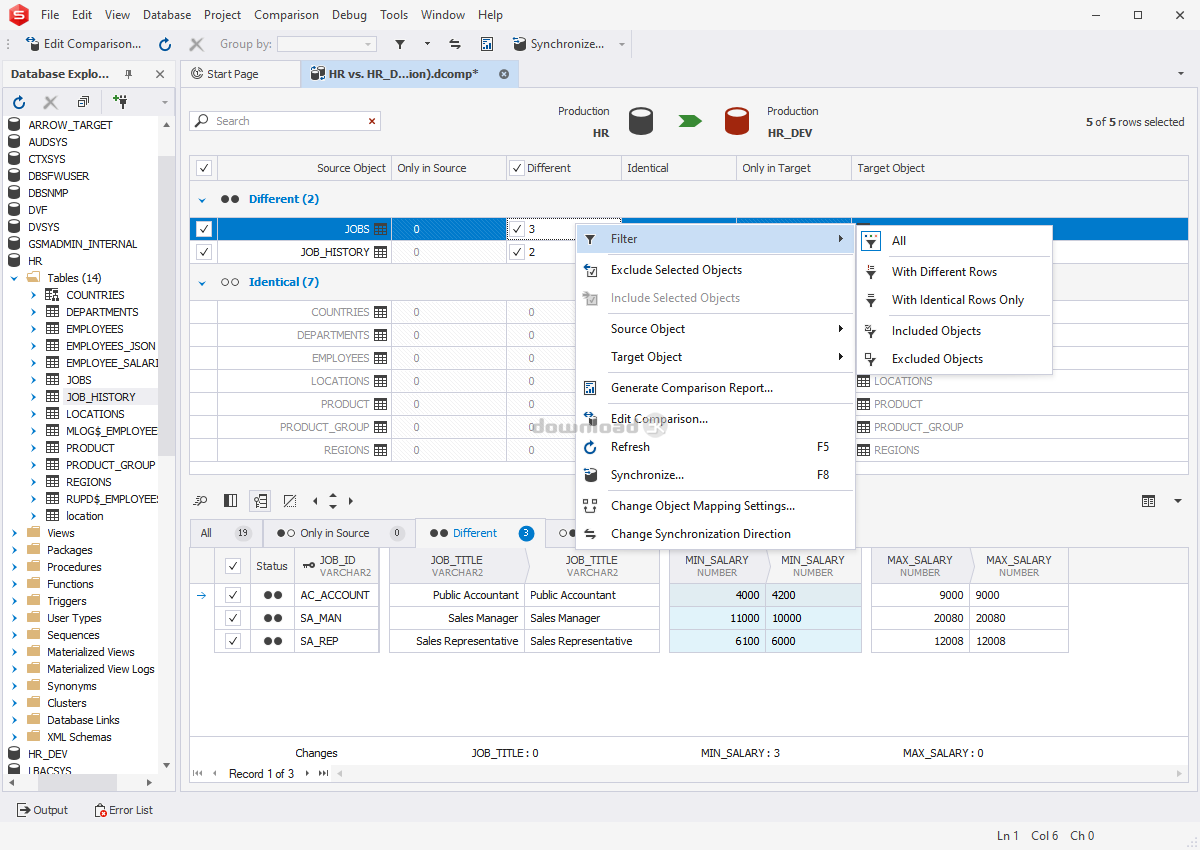Viewport: 1200px width, 850px height.
Task: Click the new connection plug icon
Action: point(120,102)
